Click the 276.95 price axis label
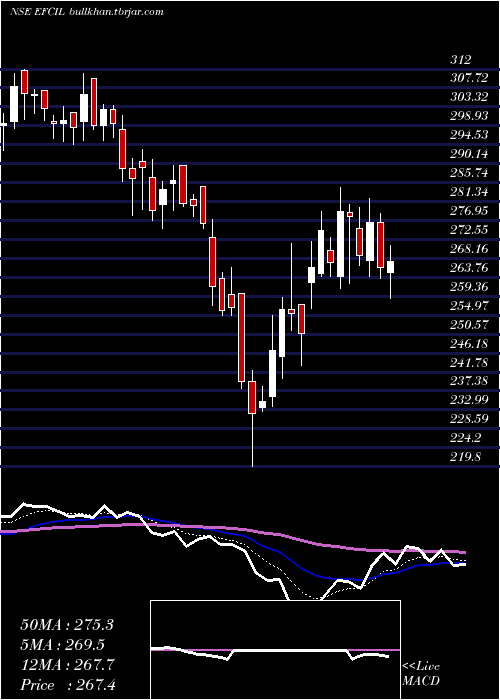500x700 pixels. 470,211
